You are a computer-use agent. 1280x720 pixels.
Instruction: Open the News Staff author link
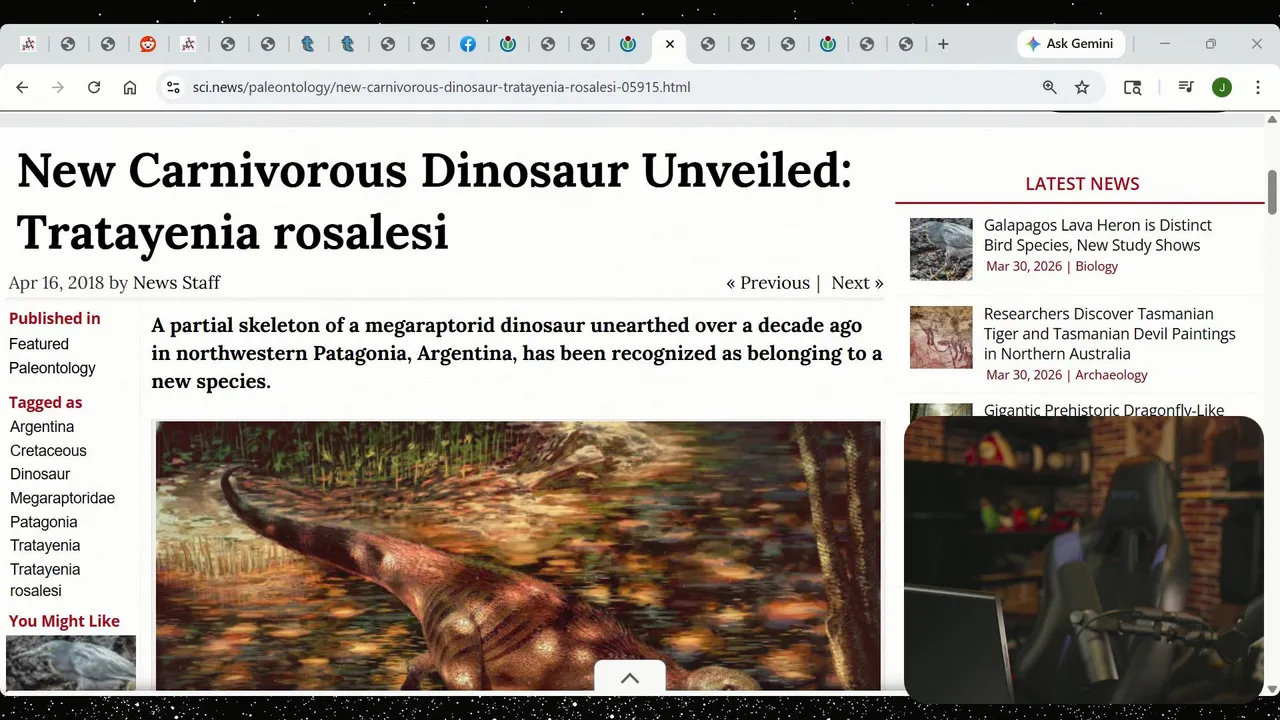(176, 283)
